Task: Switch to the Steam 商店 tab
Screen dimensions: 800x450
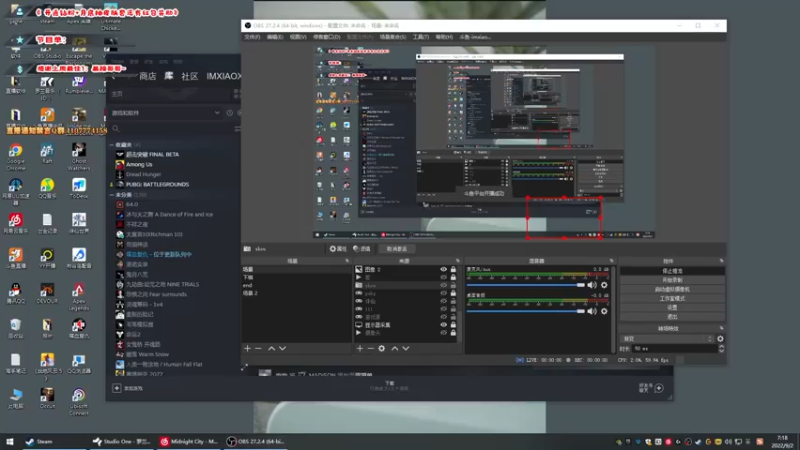Action: click(x=147, y=76)
